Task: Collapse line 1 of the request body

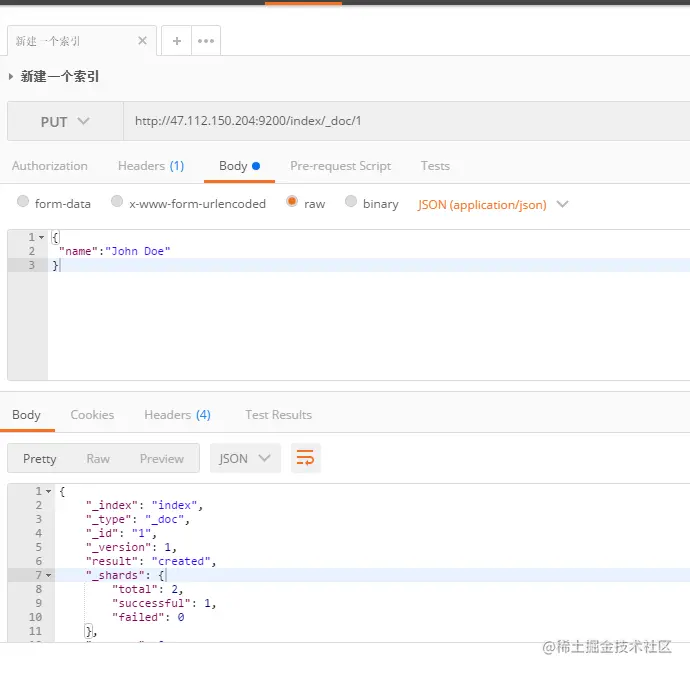Action: (x=41, y=237)
